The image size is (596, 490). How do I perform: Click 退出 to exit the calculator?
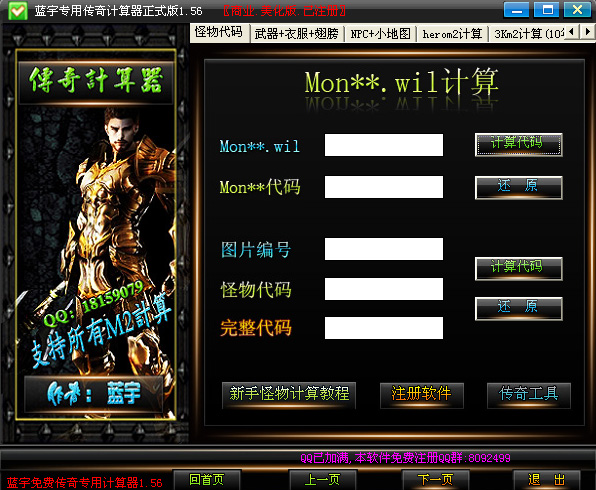click(x=547, y=480)
